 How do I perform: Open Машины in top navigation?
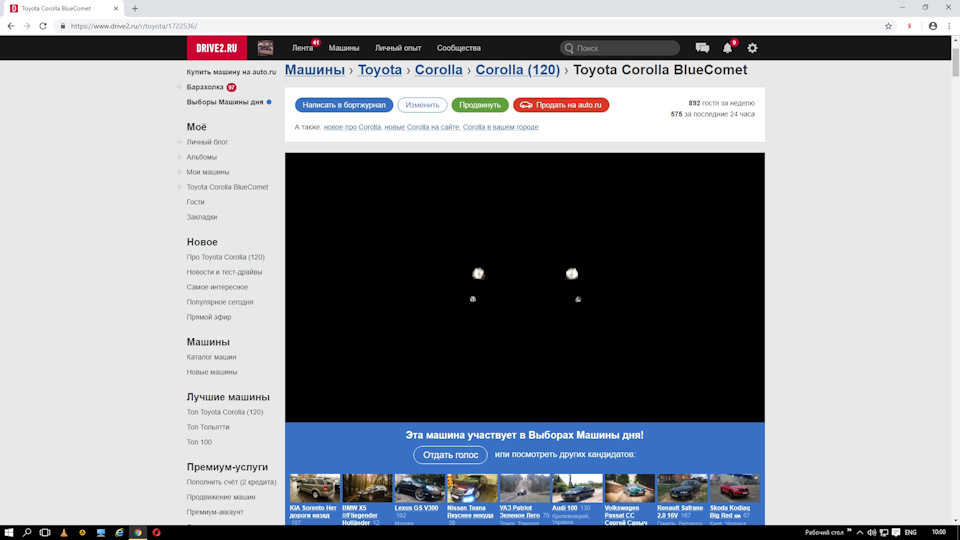click(344, 48)
